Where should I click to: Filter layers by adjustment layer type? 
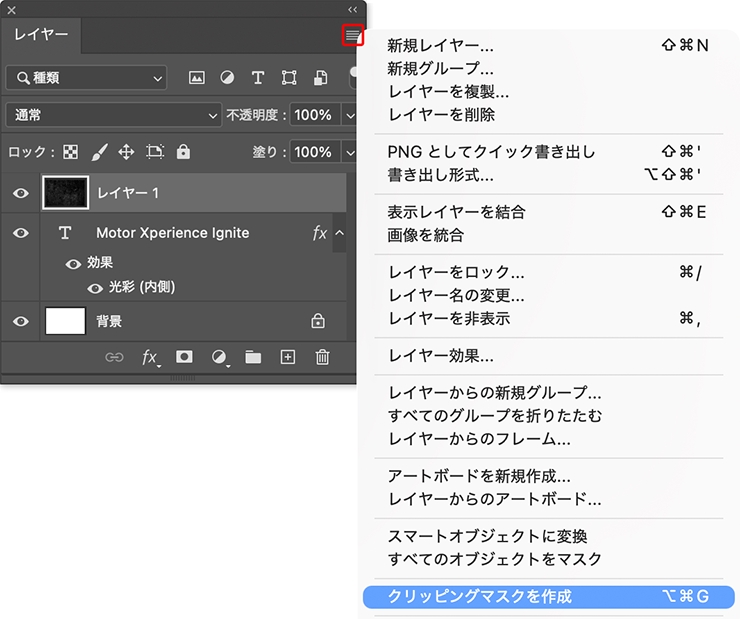227,78
